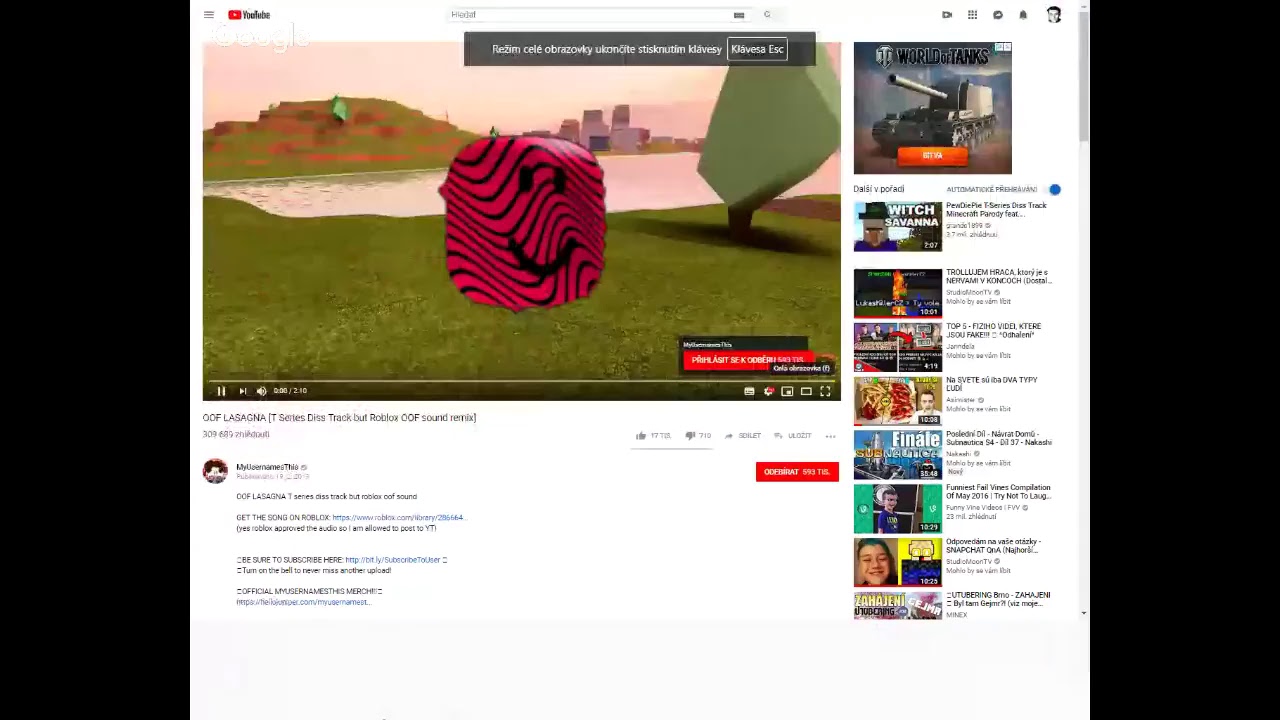This screenshot has height=720, width=1280.
Task: Open the messages icon in header
Action: [x=998, y=15]
